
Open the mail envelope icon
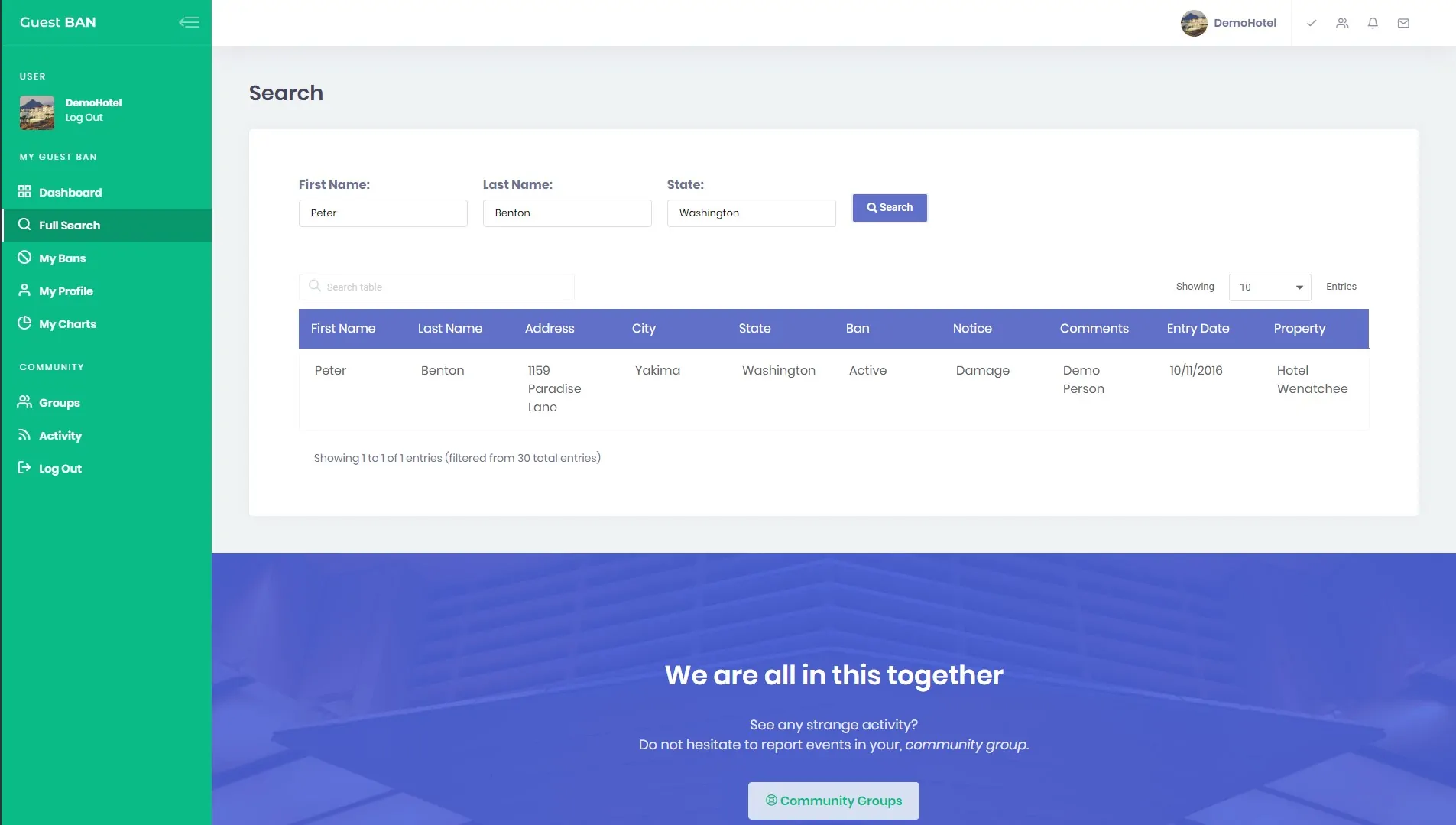pyautogui.click(x=1403, y=23)
